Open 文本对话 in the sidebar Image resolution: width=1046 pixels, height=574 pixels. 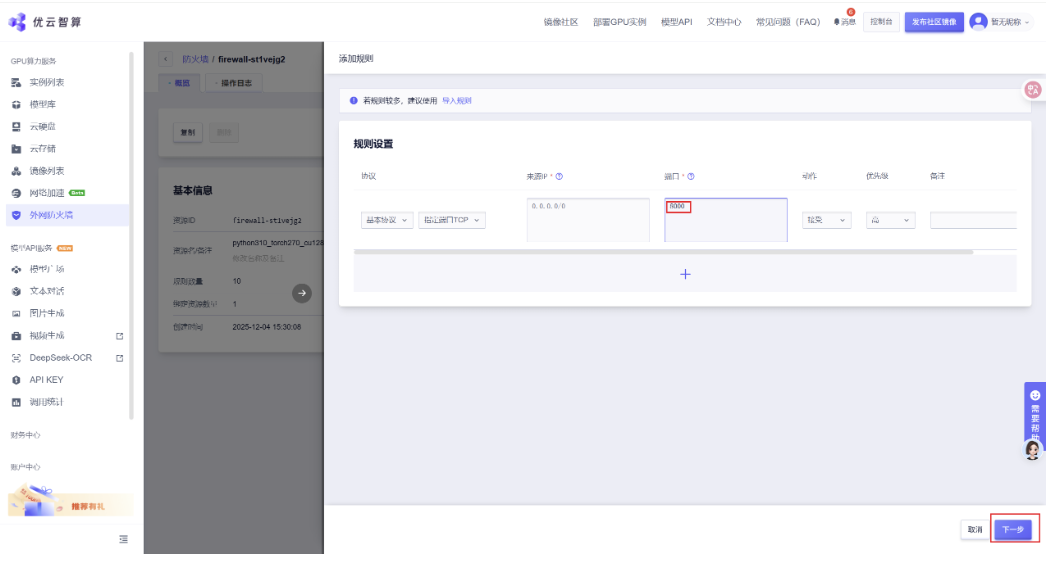pos(47,291)
